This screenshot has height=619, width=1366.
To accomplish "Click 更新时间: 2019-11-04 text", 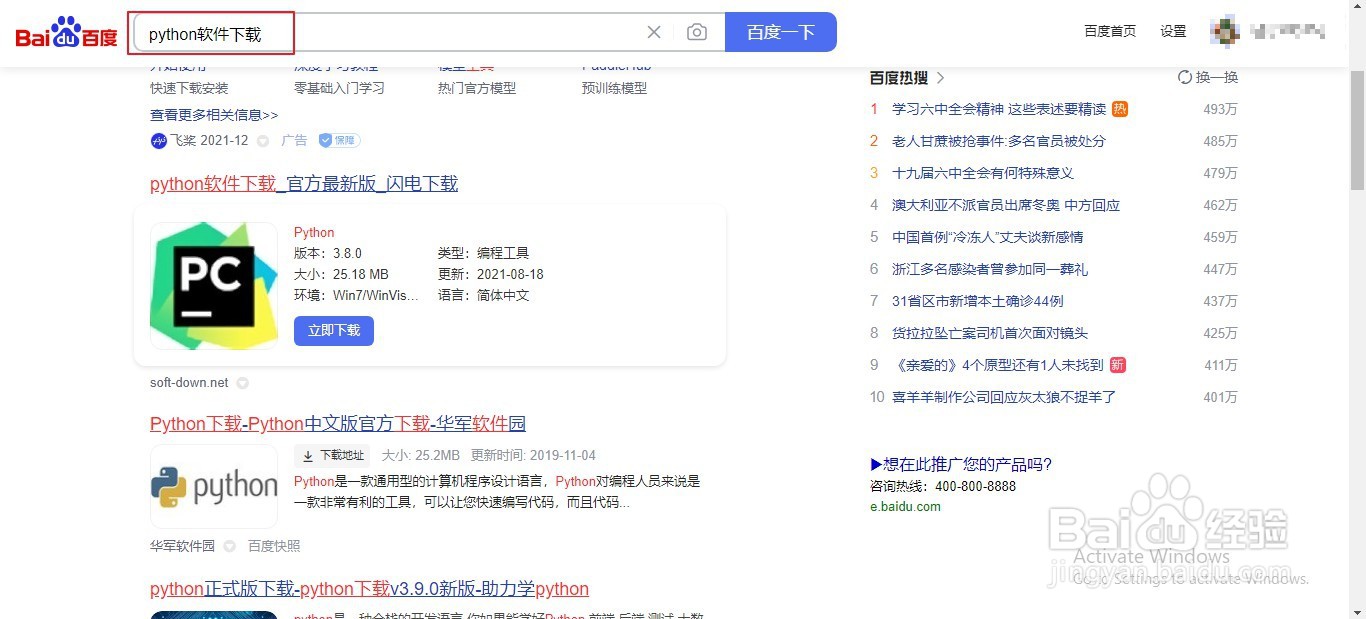I will 533,455.
